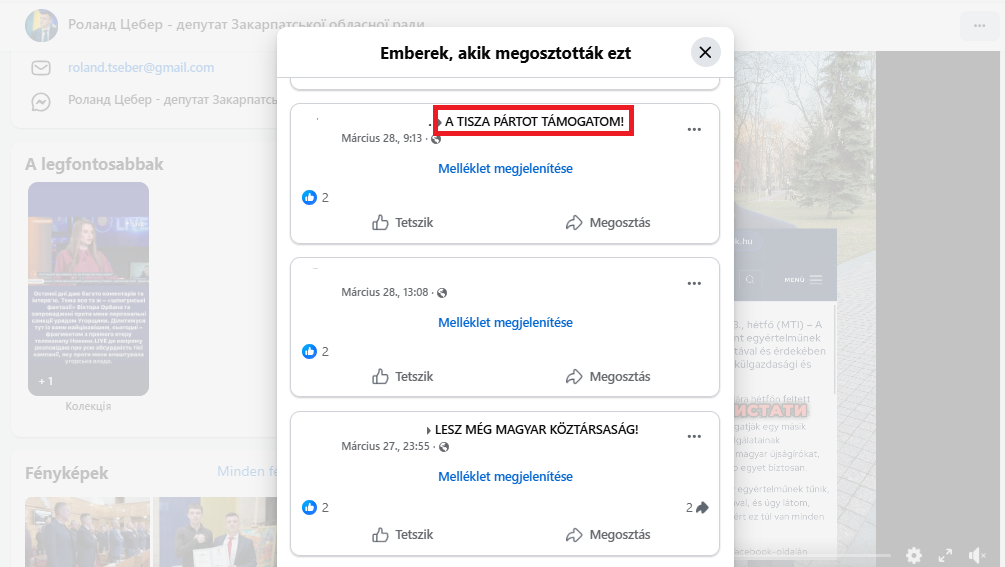1005x567 pixels.
Task: Enter fullscreen with the video expand icon
Action: pos(945,555)
